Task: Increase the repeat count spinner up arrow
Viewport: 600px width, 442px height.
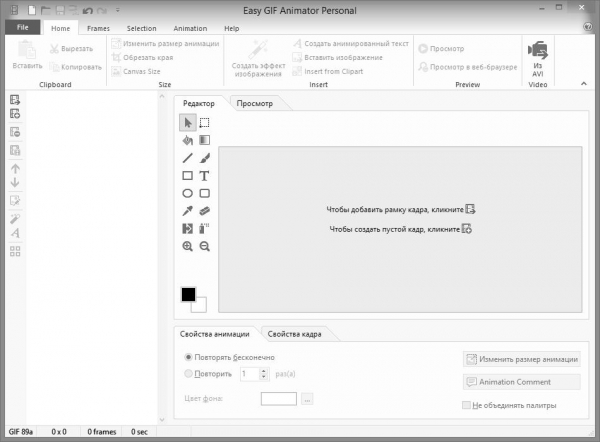Action: (x=263, y=371)
